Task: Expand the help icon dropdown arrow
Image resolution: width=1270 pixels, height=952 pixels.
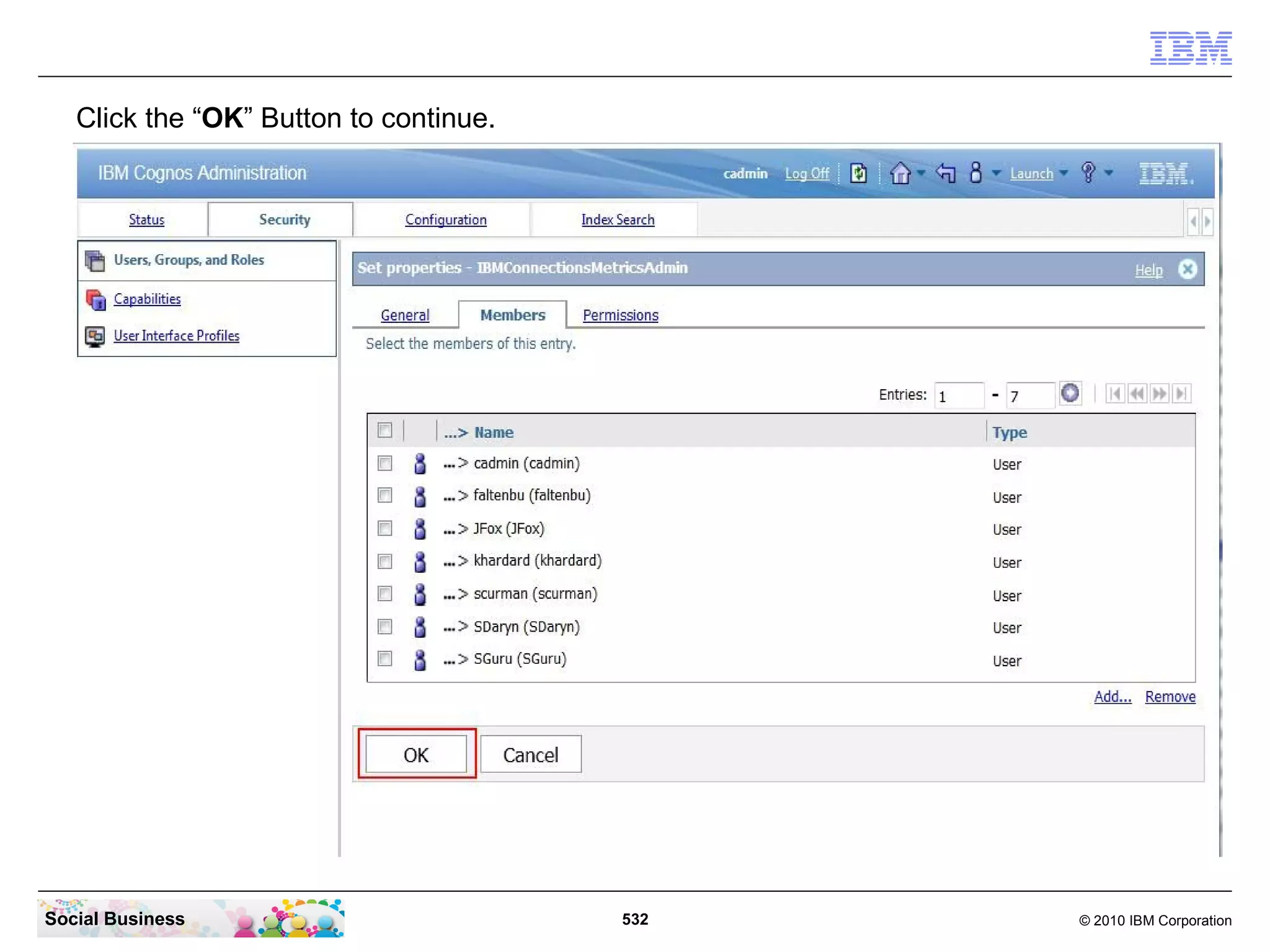Action: pos(1109,173)
